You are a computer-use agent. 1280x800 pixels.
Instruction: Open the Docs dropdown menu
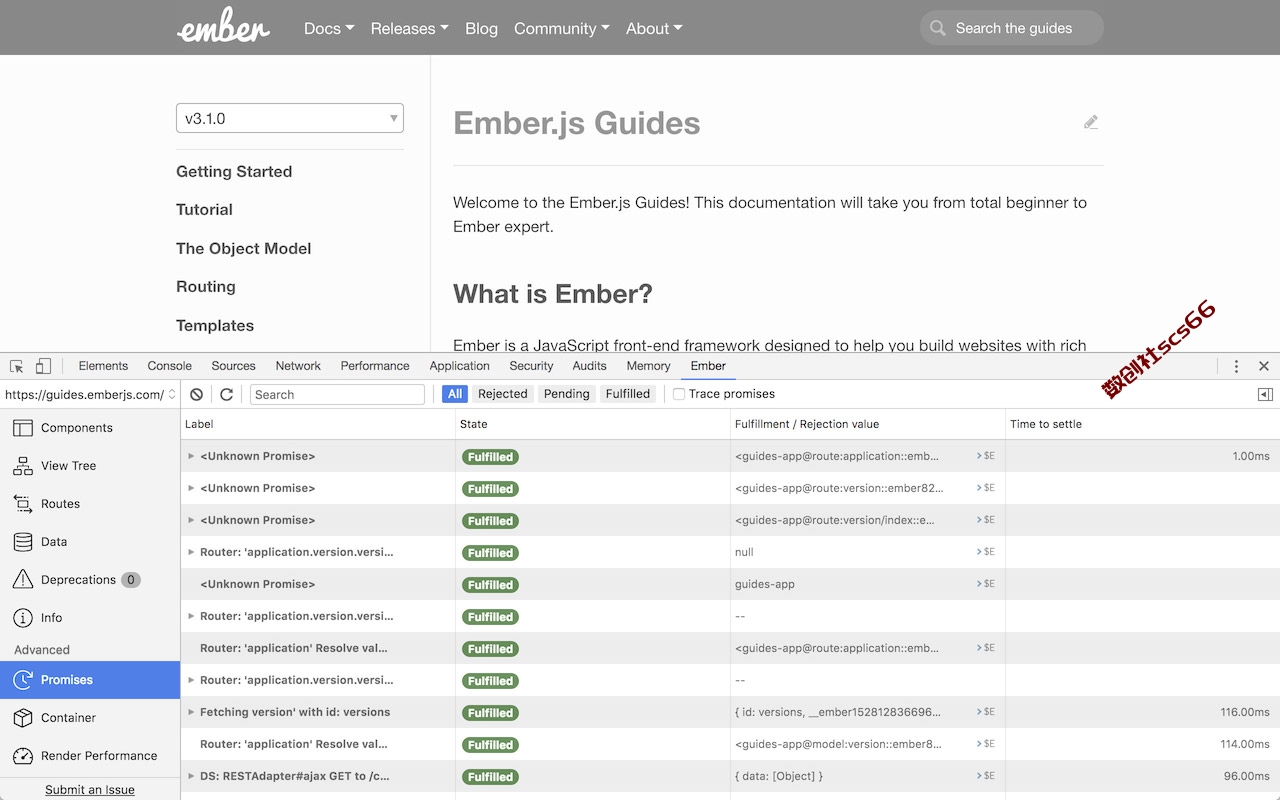pos(329,28)
